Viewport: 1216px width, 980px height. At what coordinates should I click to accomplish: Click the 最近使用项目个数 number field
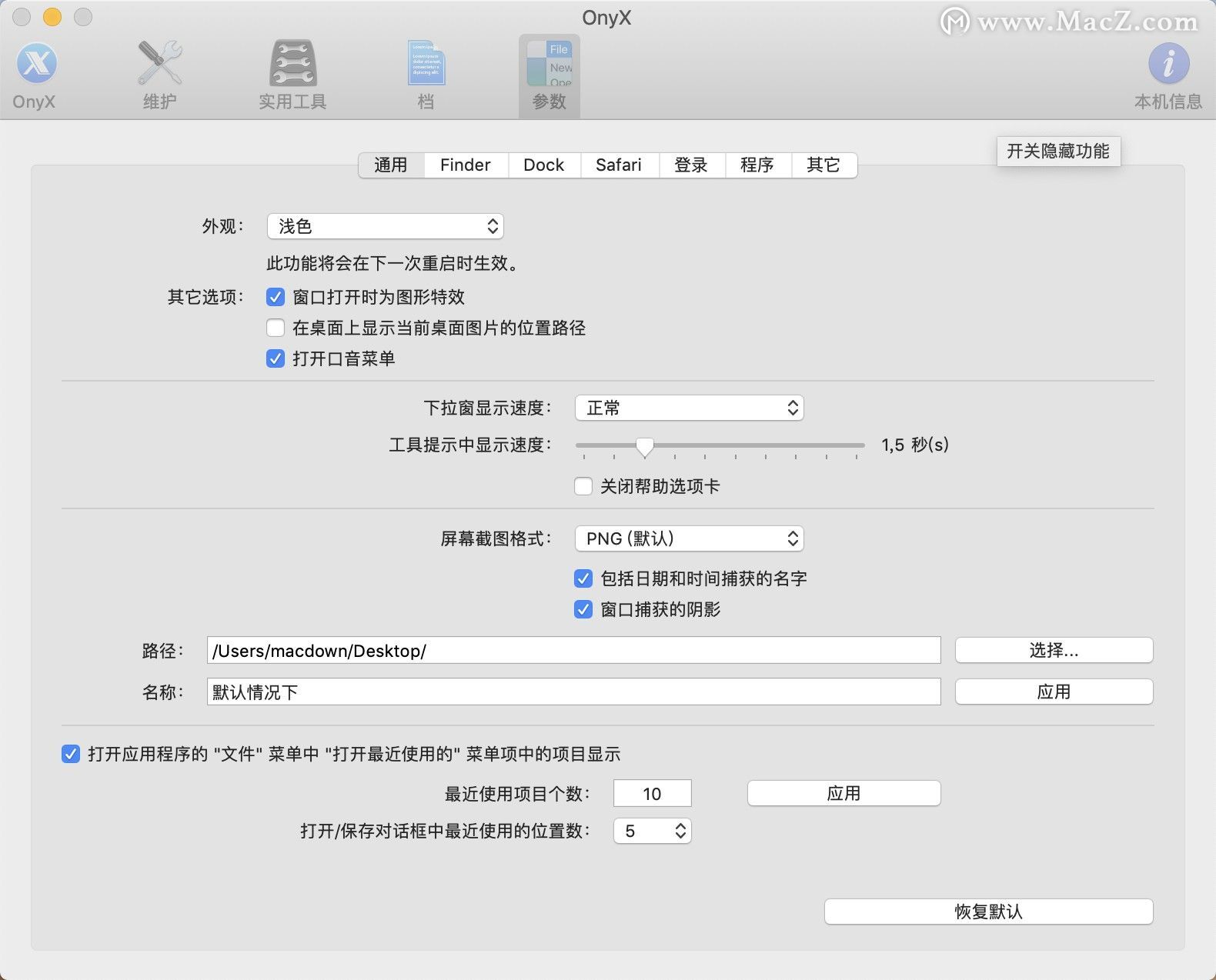click(653, 793)
